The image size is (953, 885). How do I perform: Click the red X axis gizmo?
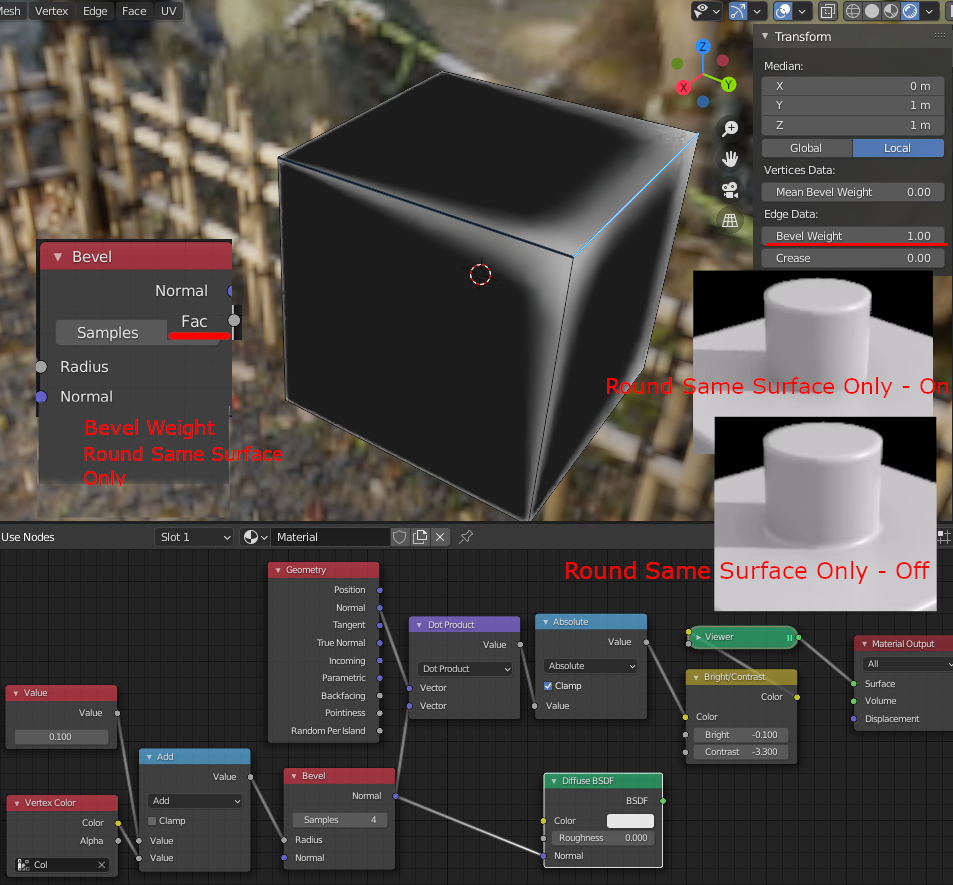click(x=683, y=88)
